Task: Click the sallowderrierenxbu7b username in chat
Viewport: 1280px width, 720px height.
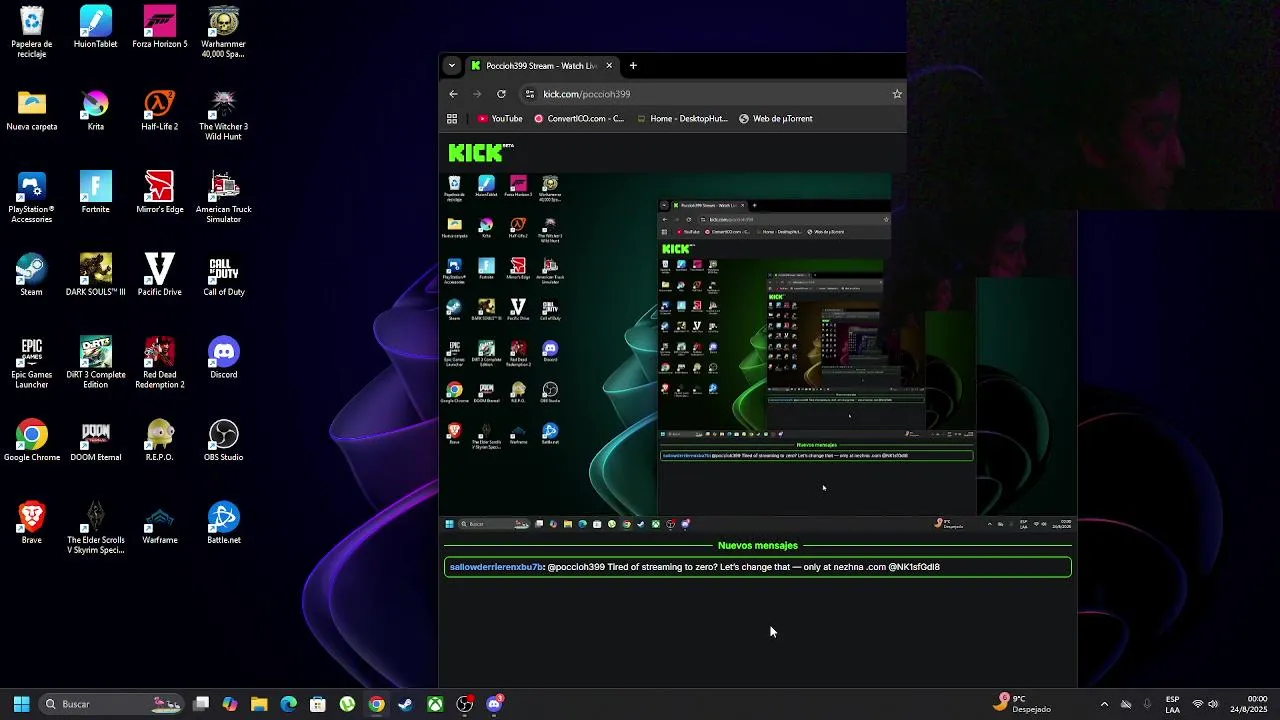Action: pyautogui.click(x=496, y=567)
